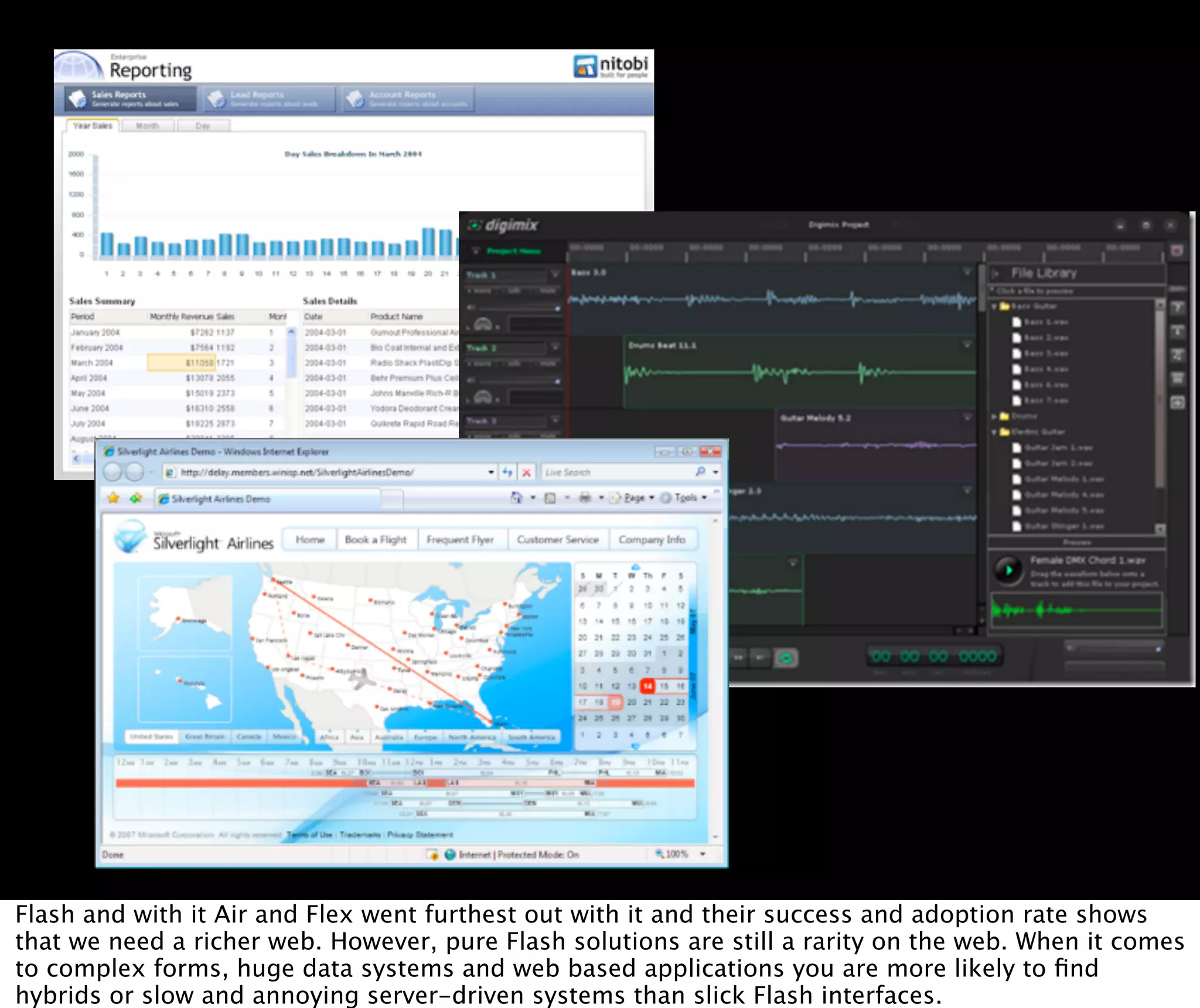The image size is (1200, 1008).
Task: Click the IE favorites star icon
Action: pos(114,498)
